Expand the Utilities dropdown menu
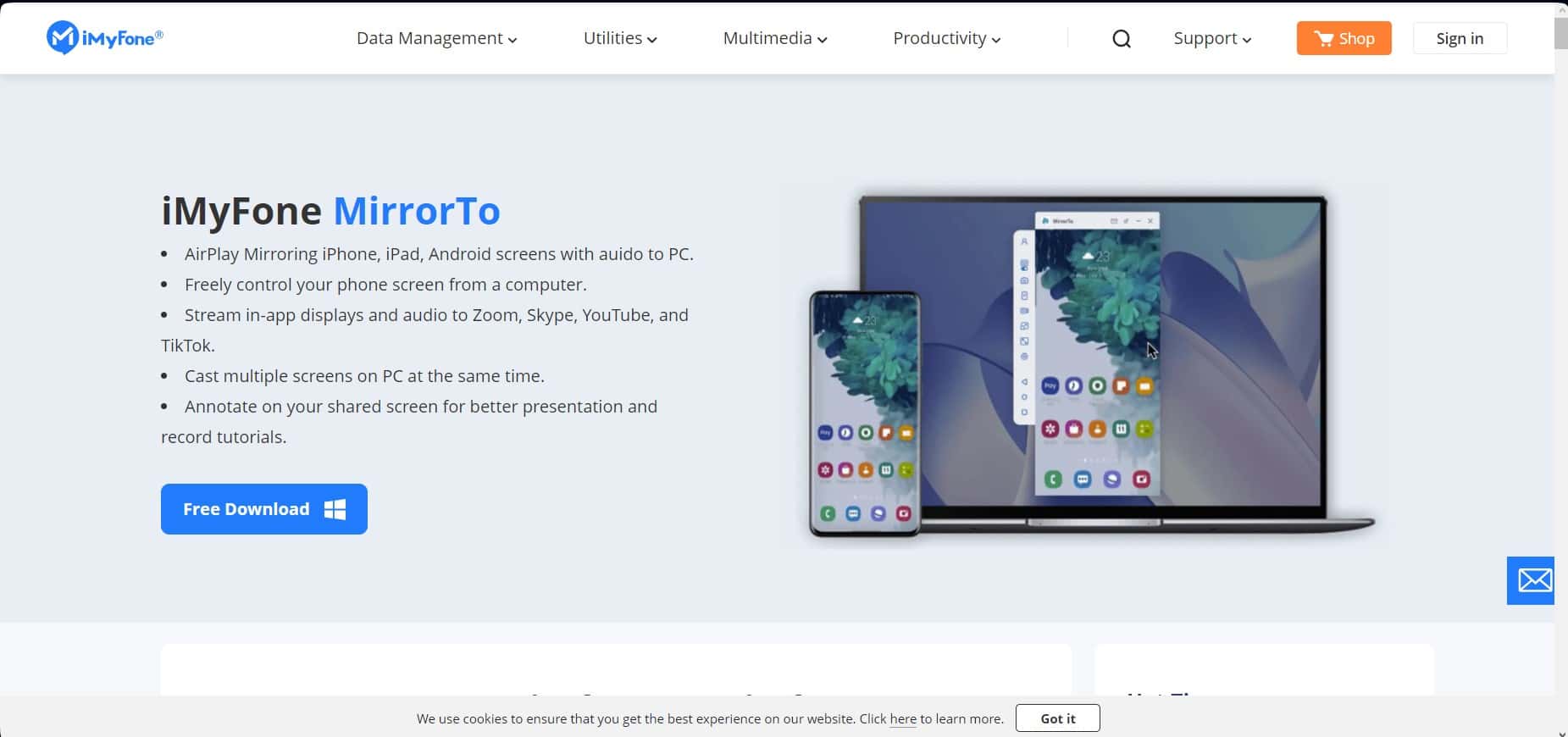This screenshot has height=737, width=1568. pos(619,38)
